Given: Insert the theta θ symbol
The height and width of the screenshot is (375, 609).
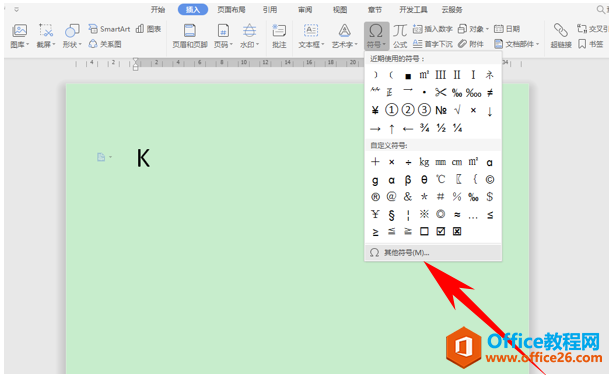Looking at the screenshot, I should 424,179.
